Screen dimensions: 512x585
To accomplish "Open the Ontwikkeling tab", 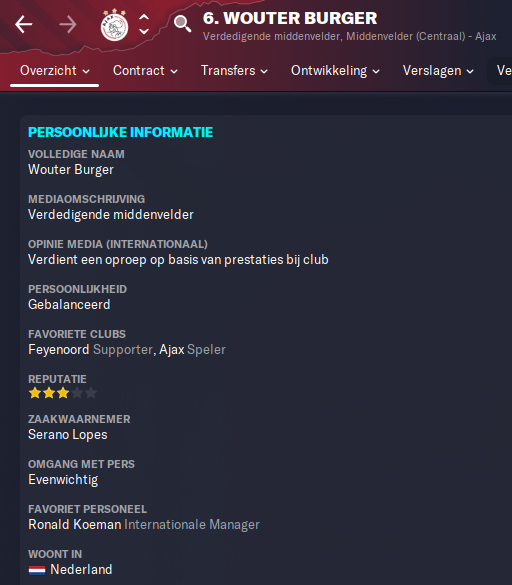I will [335, 71].
